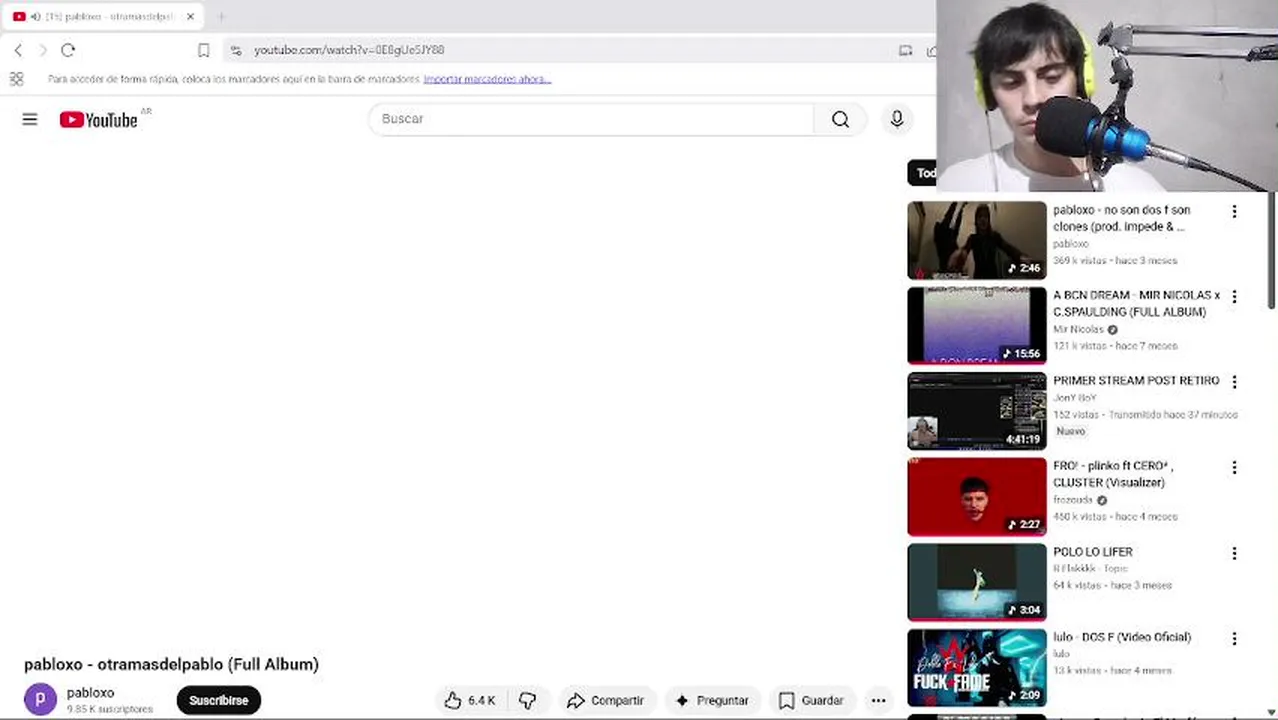Open options for FRO! - plinko video
Screen dimensions: 1278x720
1234,468
